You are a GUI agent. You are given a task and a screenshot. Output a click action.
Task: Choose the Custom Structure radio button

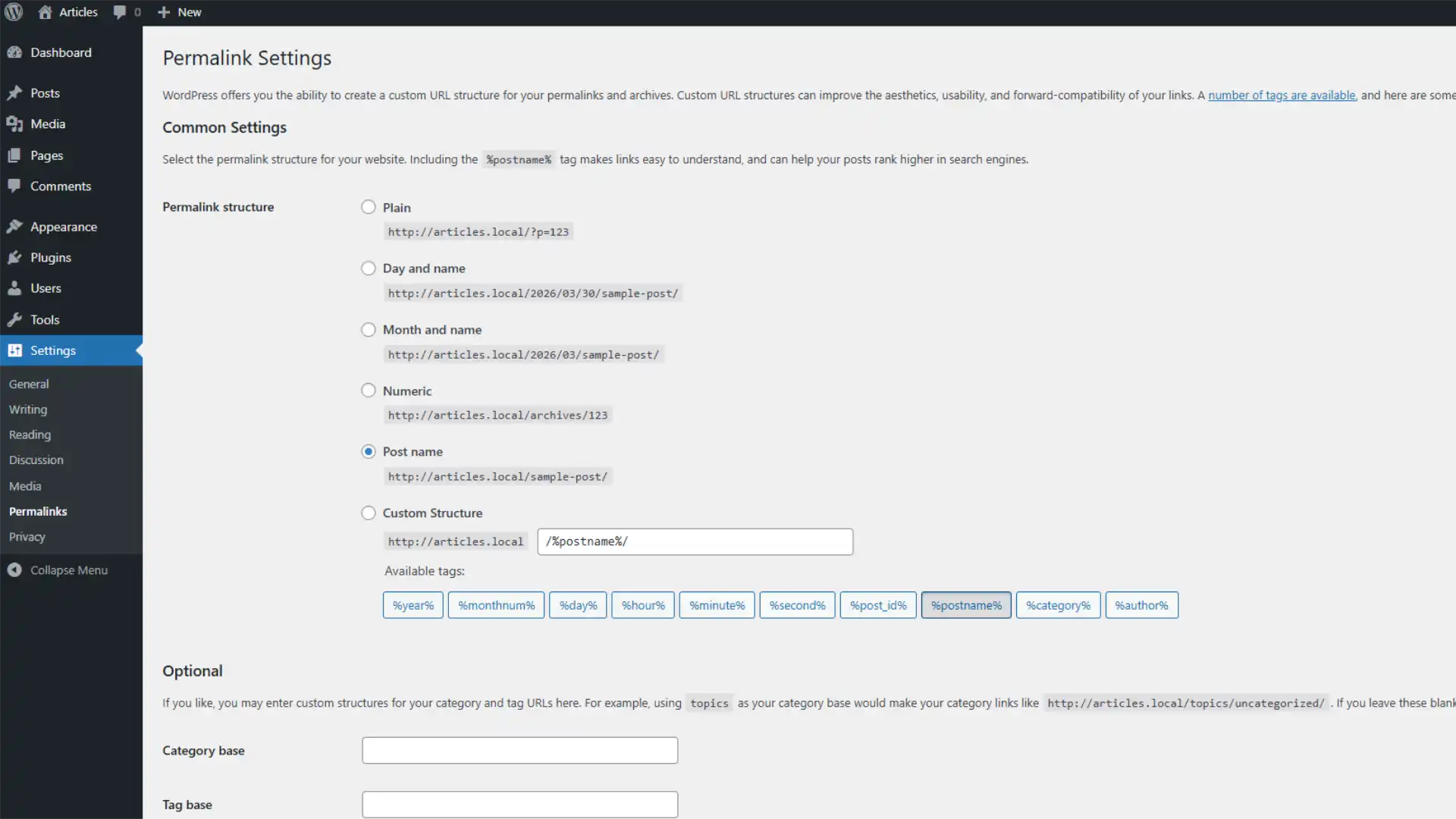pos(369,513)
